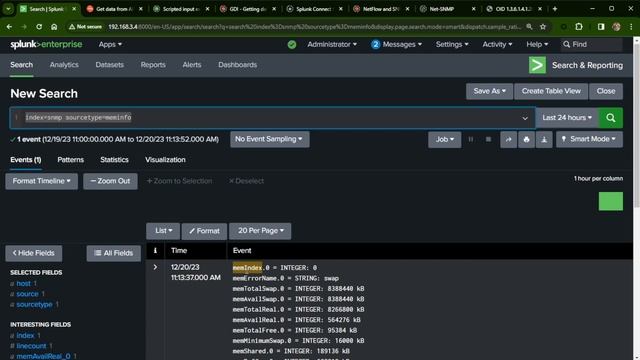640x360 pixels.
Task: Expand search bar with chevron
Action: click(x=525, y=118)
